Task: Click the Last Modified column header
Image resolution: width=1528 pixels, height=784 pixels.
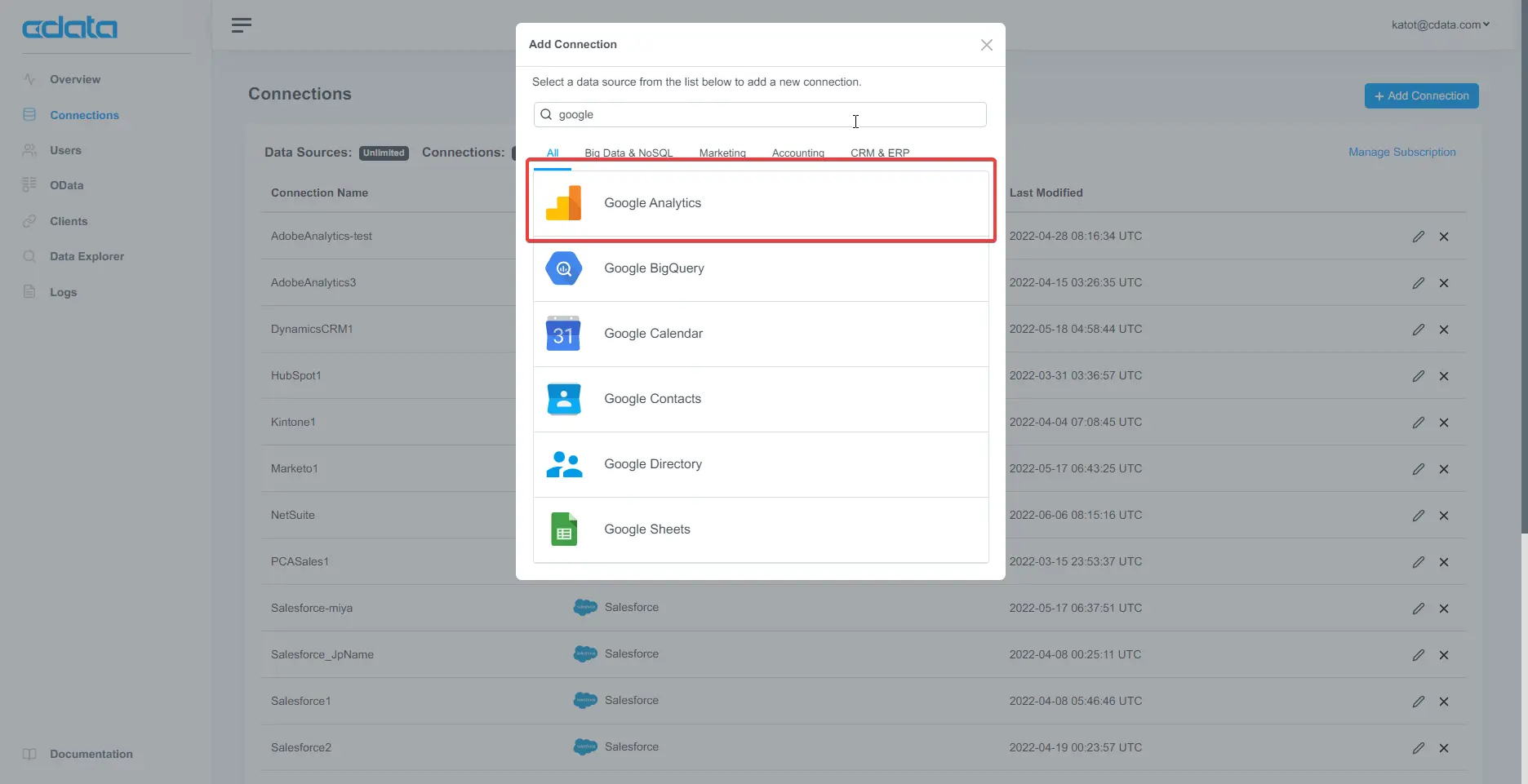Action: coord(1046,193)
